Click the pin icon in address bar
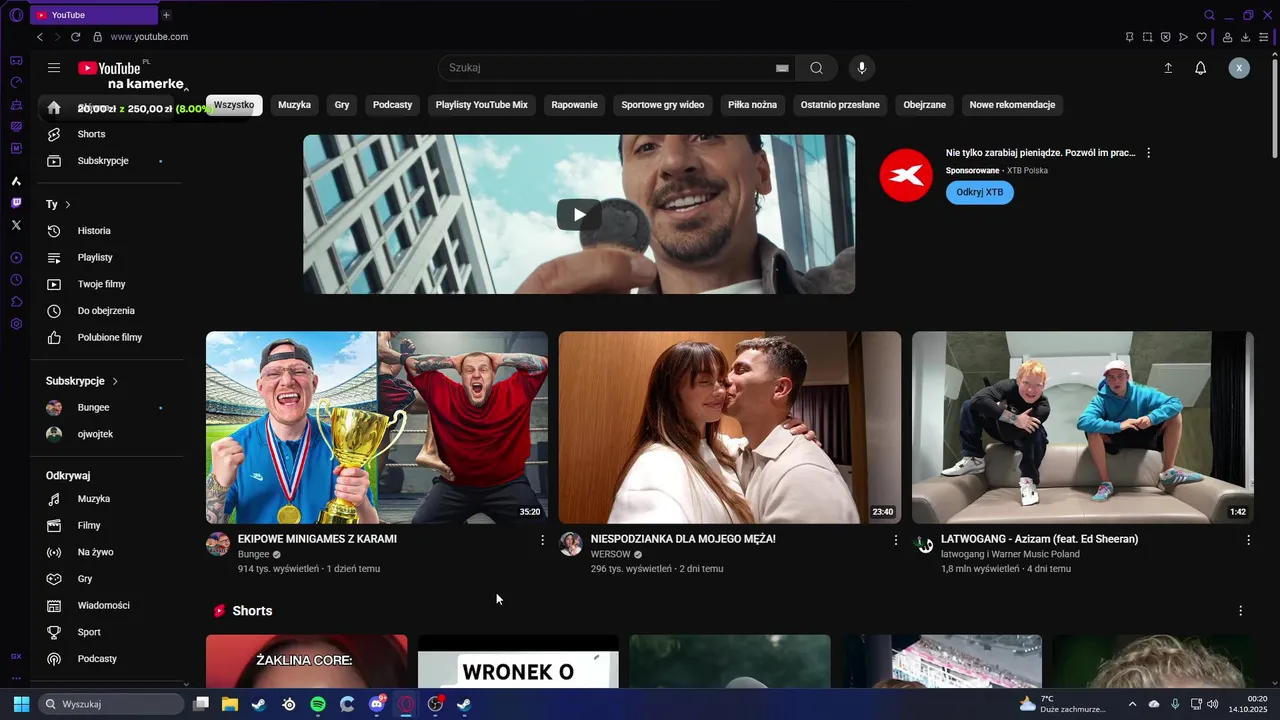 click(x=1129, y=37)
